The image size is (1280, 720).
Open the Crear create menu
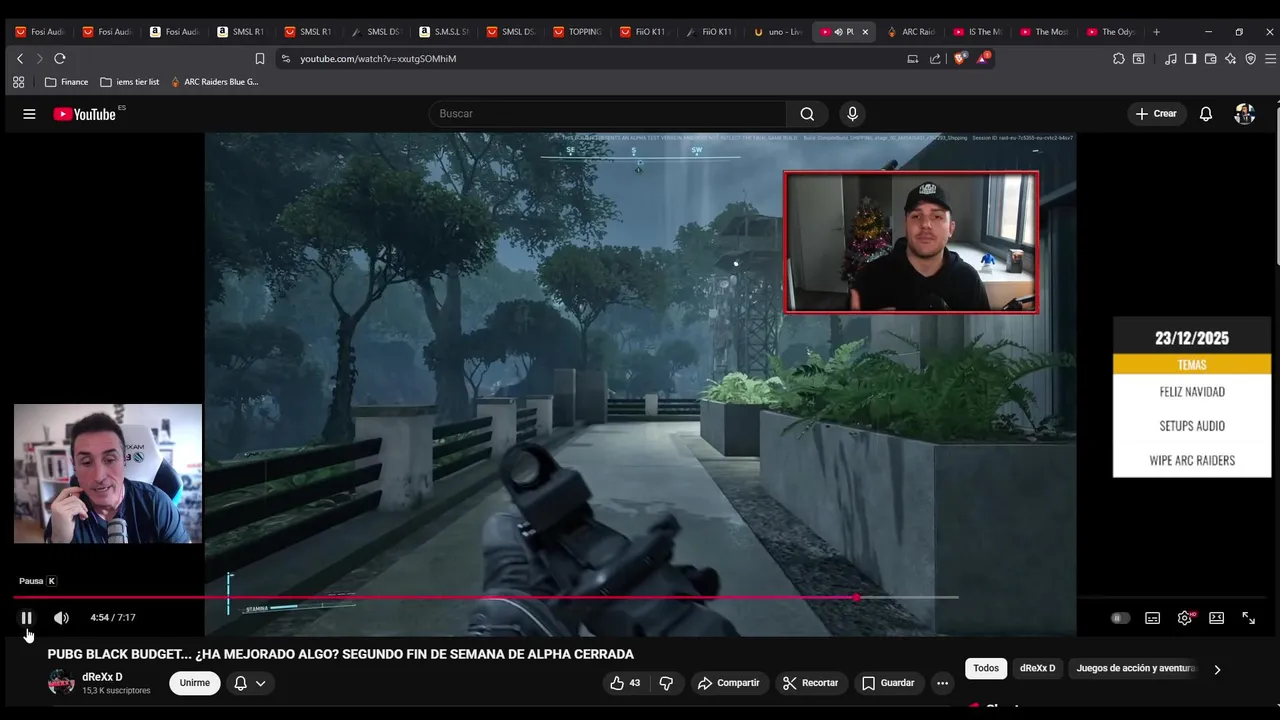pos(1156,114)
